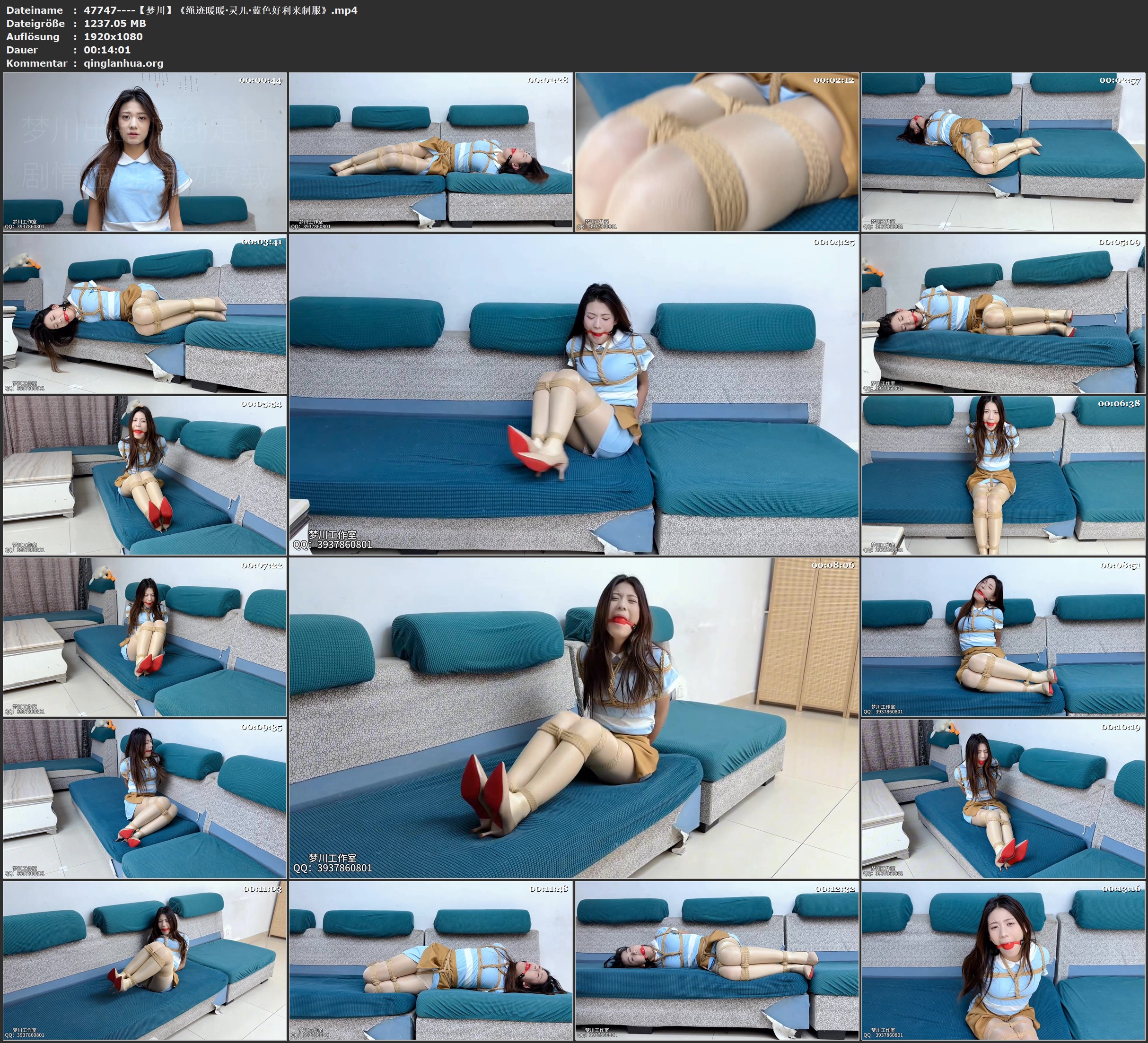The height and width of the screenshot is (1043, 1148).
Task: Click the qinglanhua.org comment text
Action: click(x=123, y=63)
